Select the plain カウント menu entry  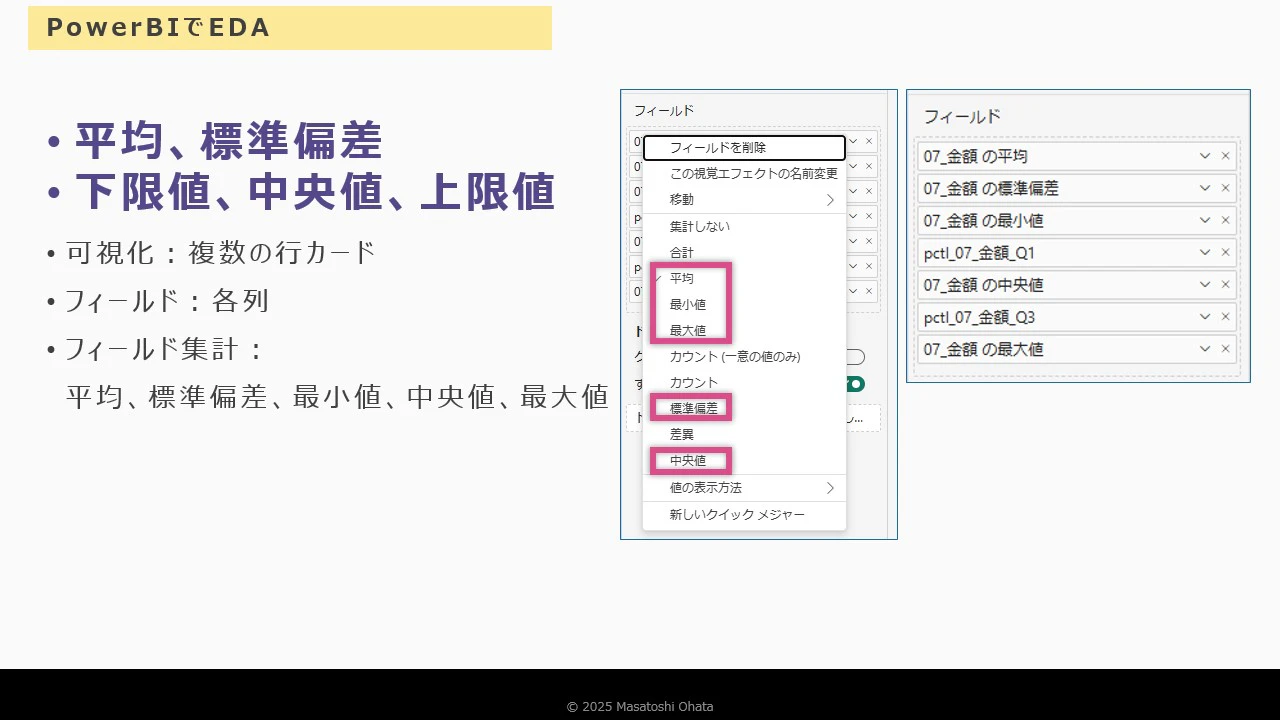[x=744, y=383]
